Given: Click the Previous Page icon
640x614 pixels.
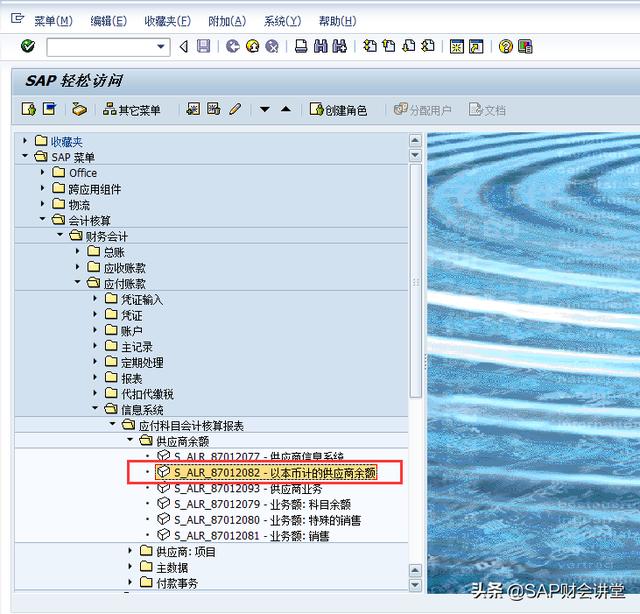Looking at the screenshot, I should (389, 46).
